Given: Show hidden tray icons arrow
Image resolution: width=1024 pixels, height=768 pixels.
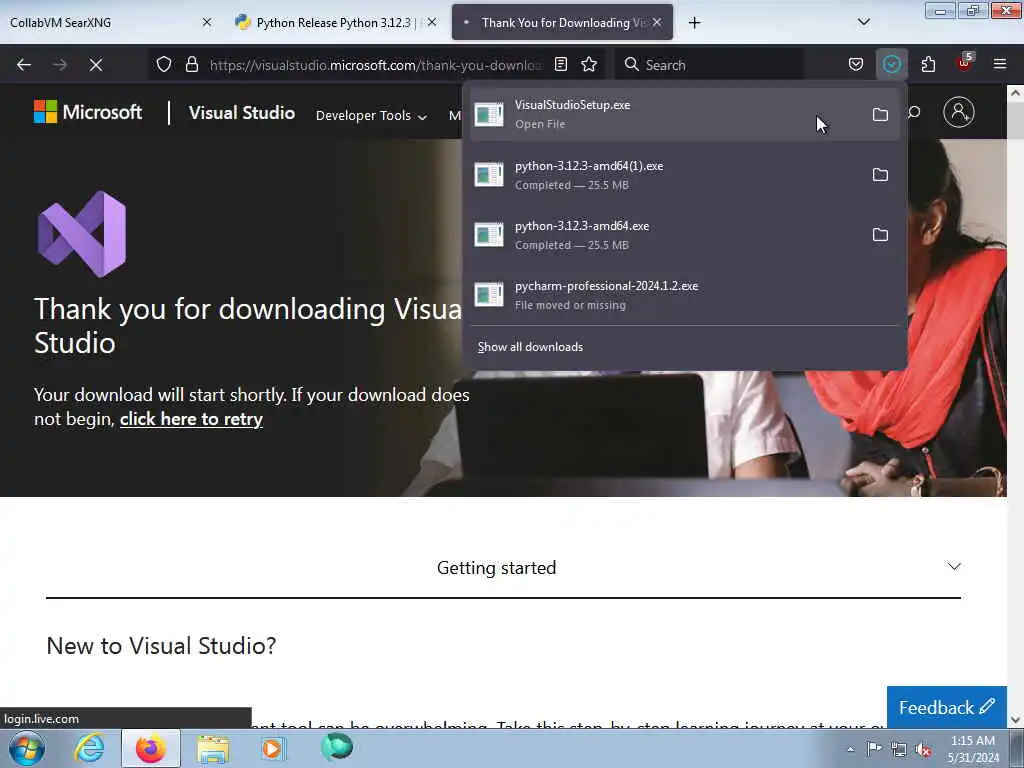Looking at the screenshot, I should pos(850,749).
